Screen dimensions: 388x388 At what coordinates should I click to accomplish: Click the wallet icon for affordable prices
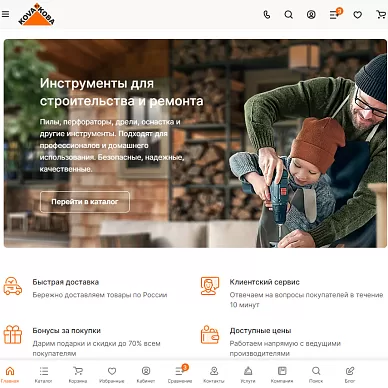pos(210,335)
